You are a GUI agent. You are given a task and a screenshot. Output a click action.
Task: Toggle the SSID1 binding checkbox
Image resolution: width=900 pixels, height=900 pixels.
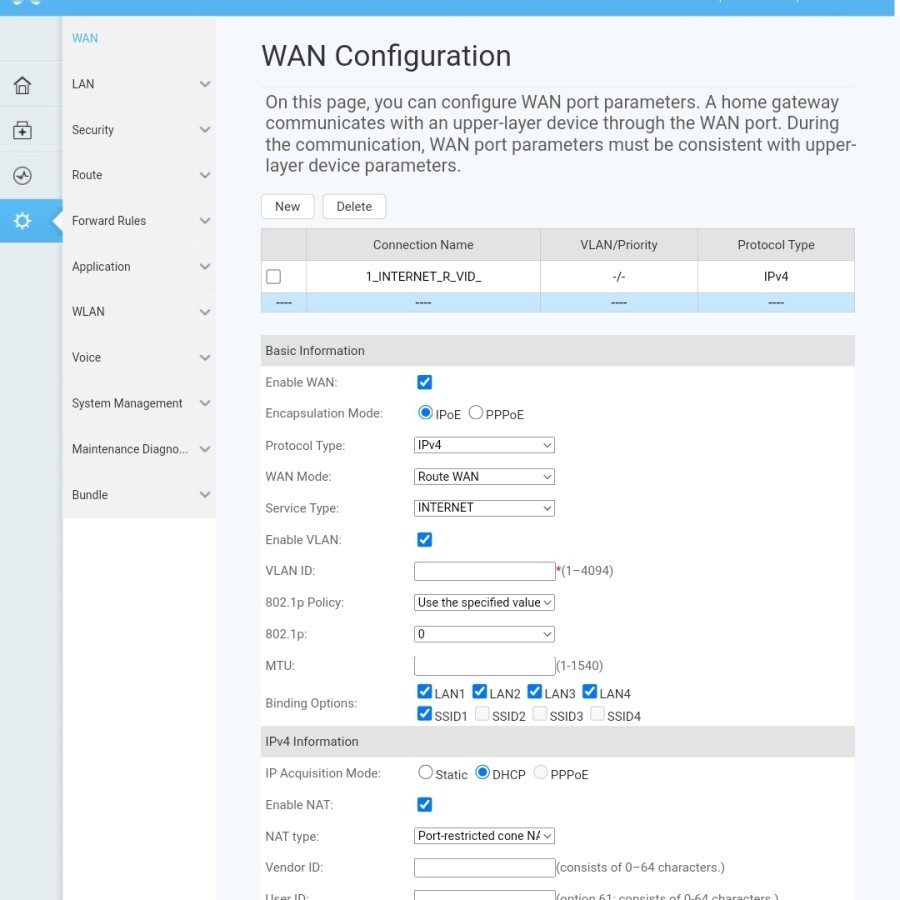(425, 713)
